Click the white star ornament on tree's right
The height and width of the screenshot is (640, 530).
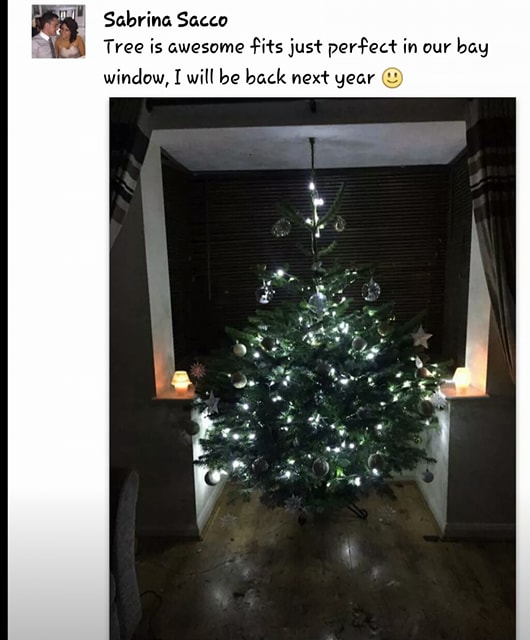[x=421, y=337]
